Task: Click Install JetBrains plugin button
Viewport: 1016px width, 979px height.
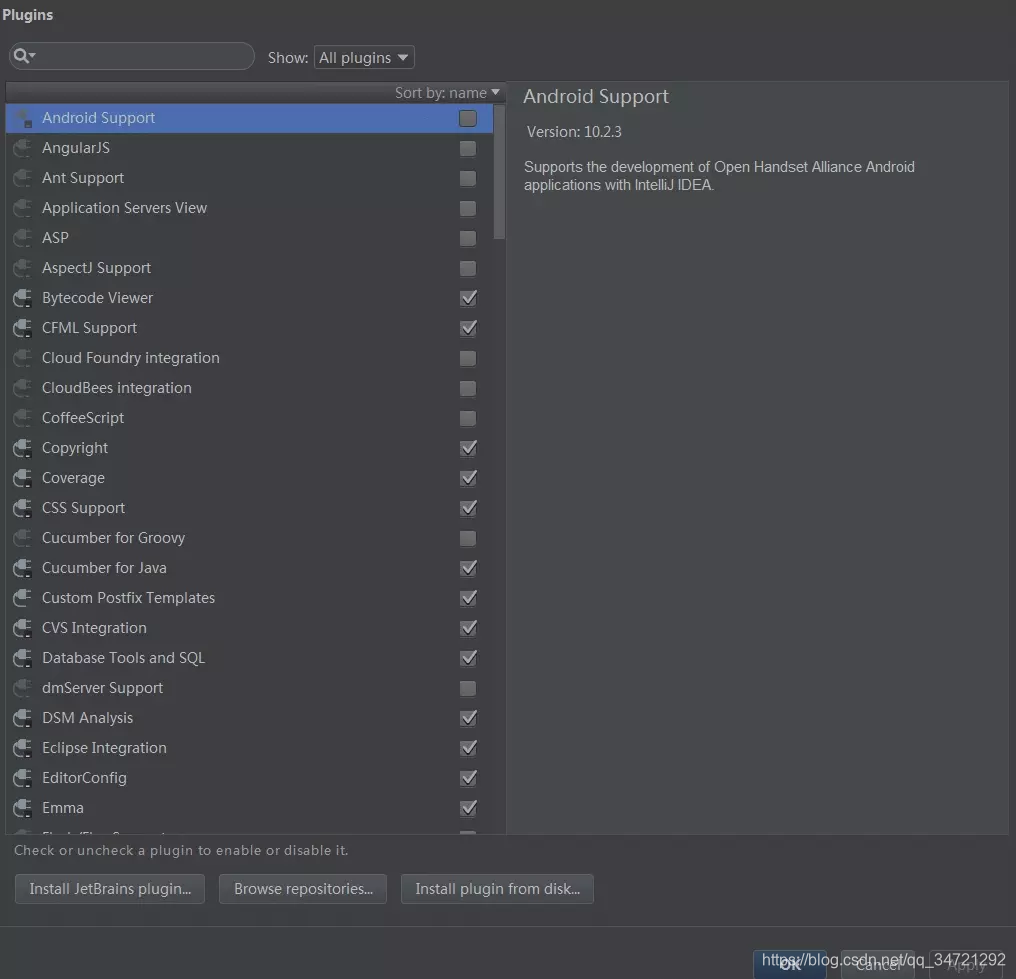Action: tap(110, 888)
